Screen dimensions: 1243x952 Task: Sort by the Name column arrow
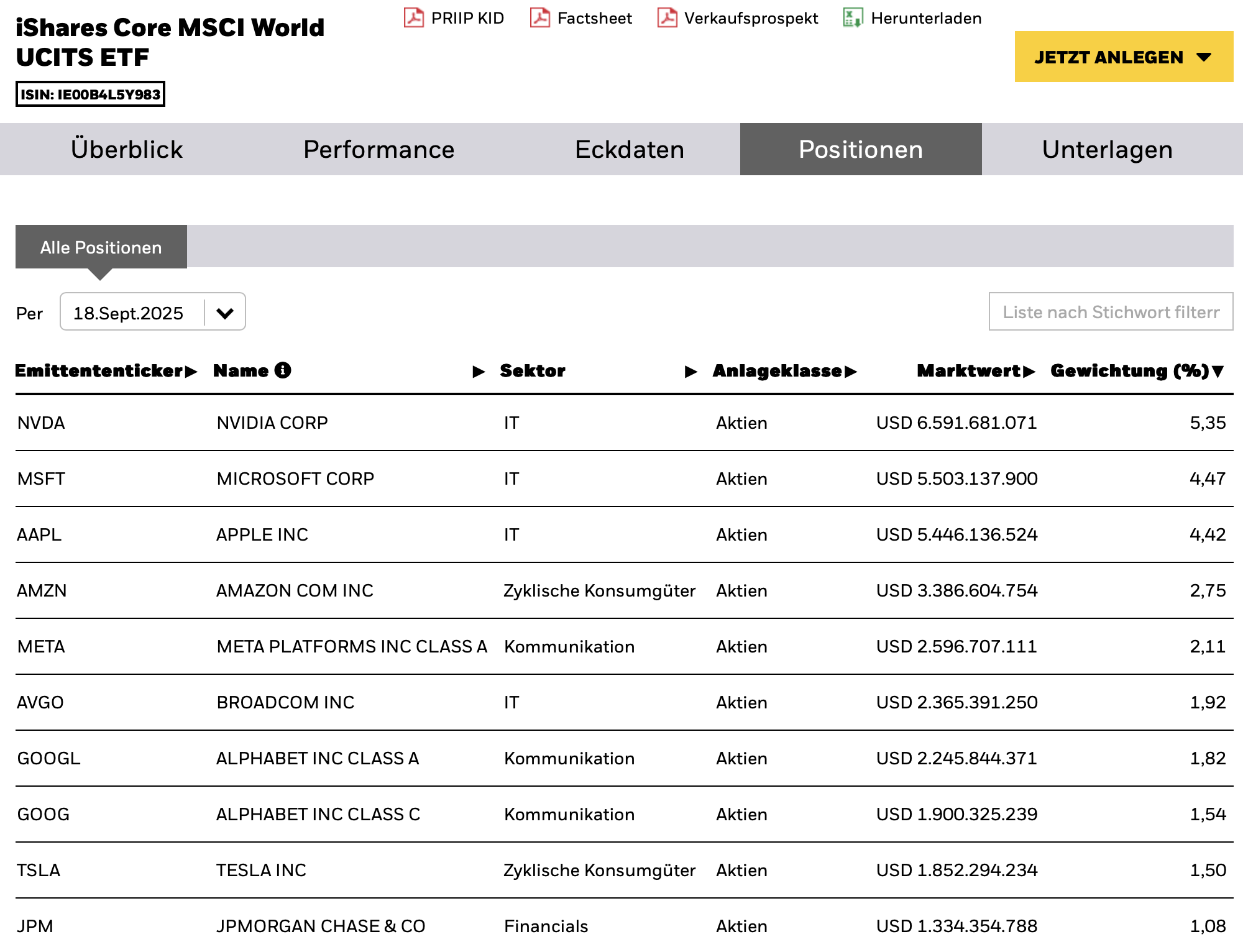click(479, 372)
